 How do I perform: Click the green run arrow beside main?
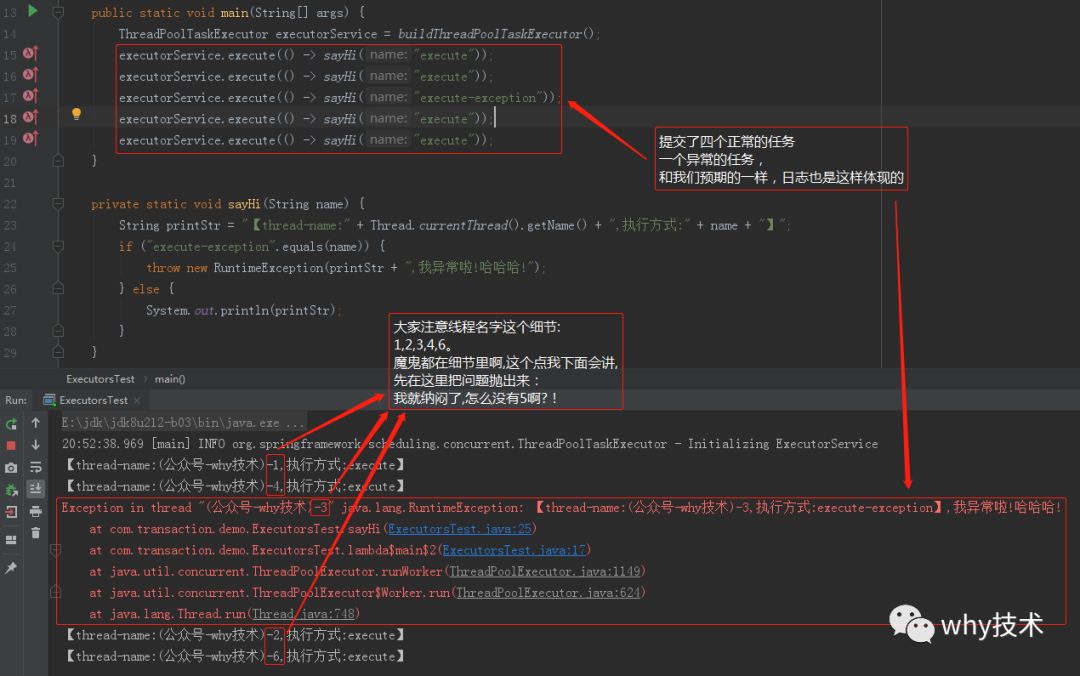[32, 11]
